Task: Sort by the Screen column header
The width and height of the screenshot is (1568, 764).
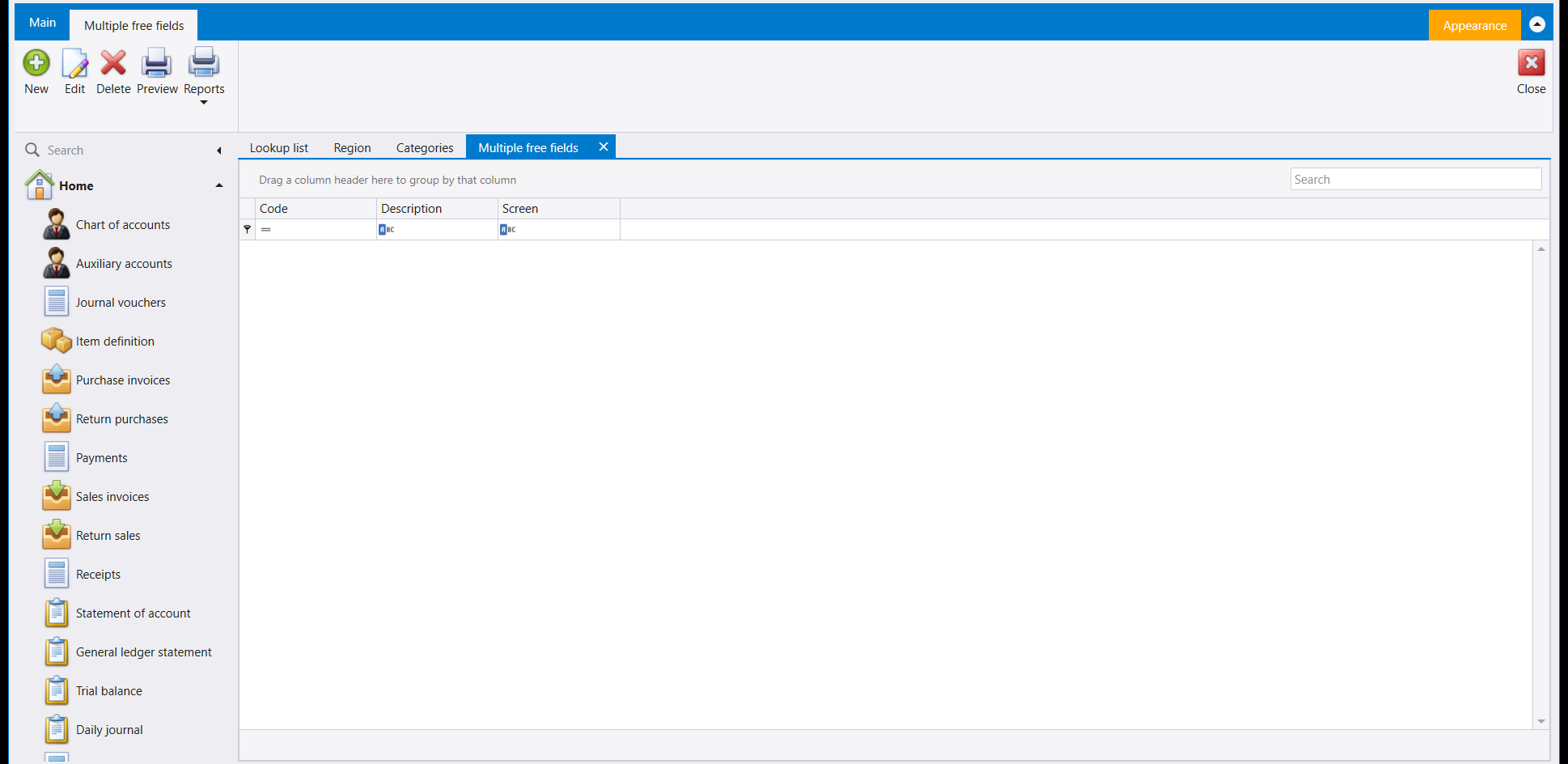Action: click(x=559, y=209)
